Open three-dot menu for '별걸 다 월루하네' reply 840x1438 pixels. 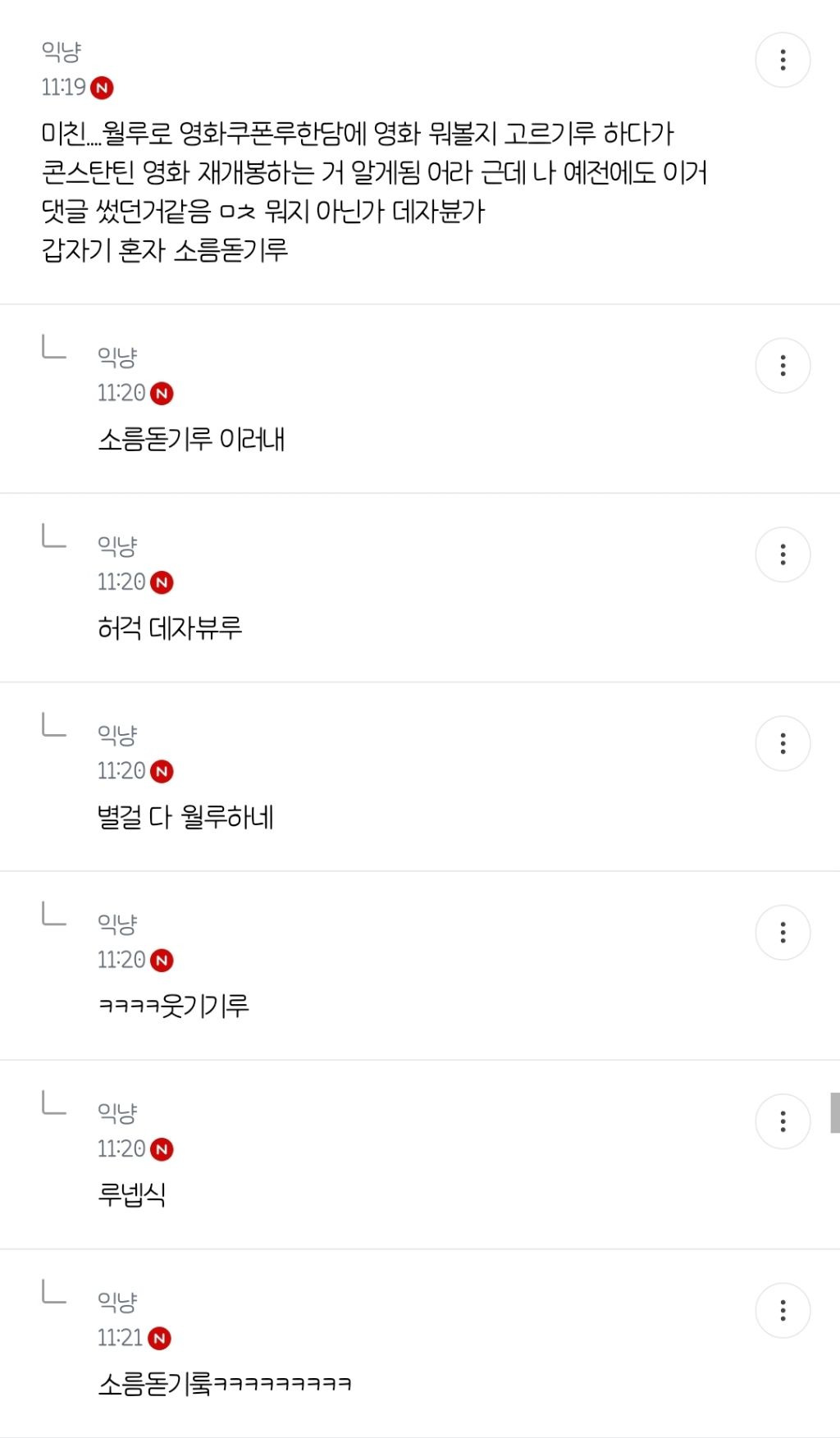click(x=783, y=743)
